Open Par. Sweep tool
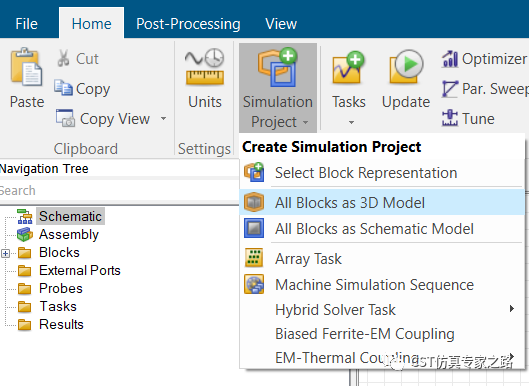 (x=485, y=89)
